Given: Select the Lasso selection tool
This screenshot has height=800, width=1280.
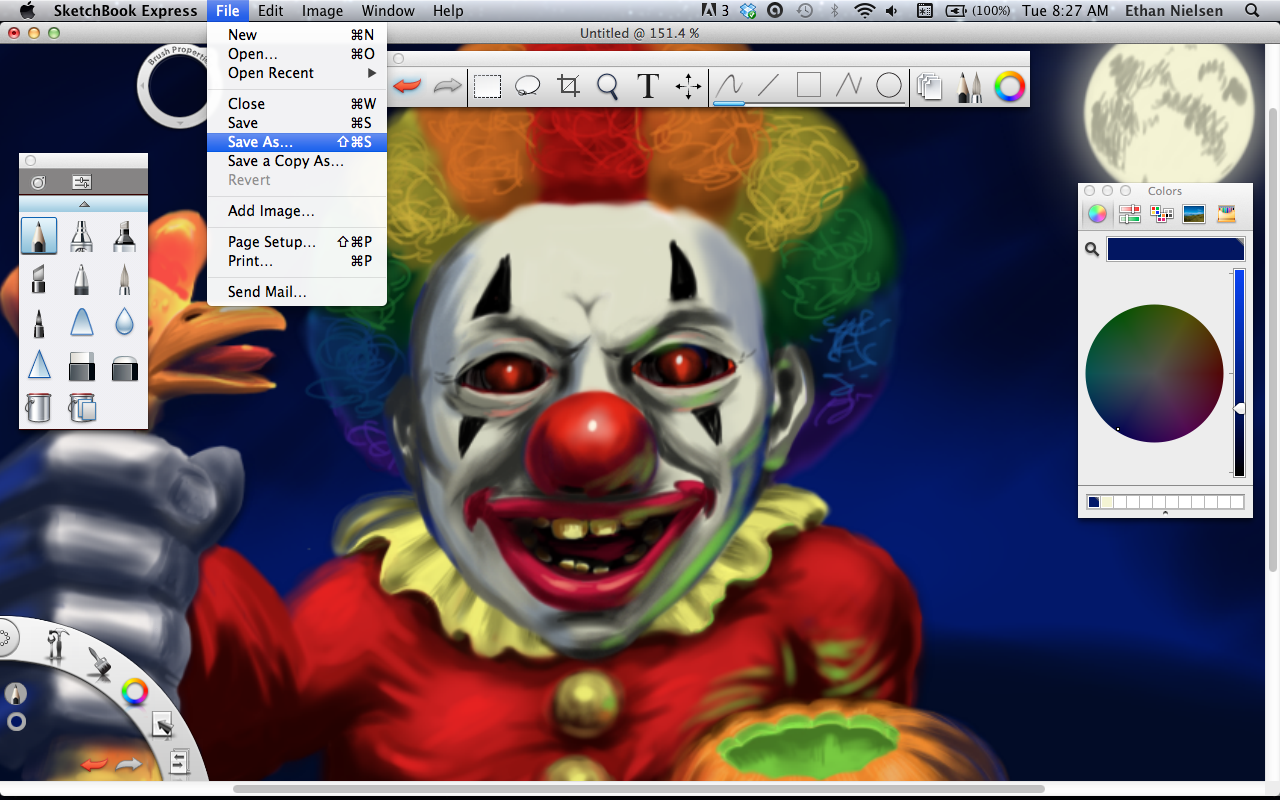Looking at the screenshot, I should 527,87.
